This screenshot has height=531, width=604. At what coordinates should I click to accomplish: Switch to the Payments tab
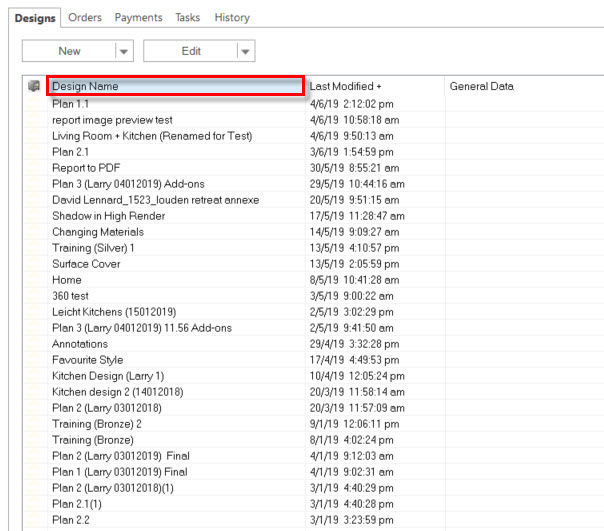(x=138, y=17)
